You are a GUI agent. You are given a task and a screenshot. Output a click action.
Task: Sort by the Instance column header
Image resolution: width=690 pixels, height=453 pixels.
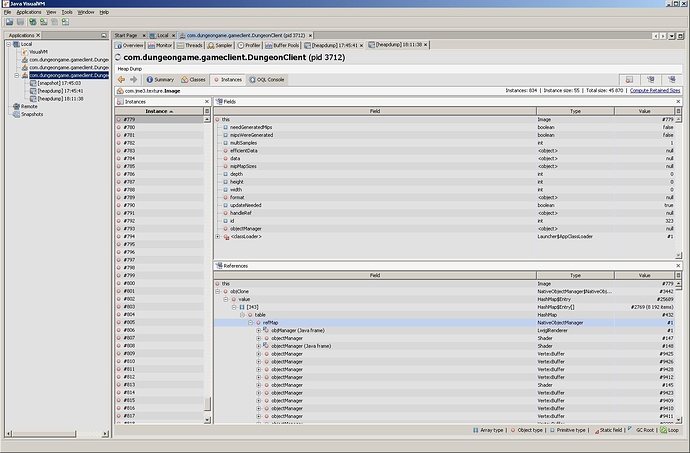(159, 111)
